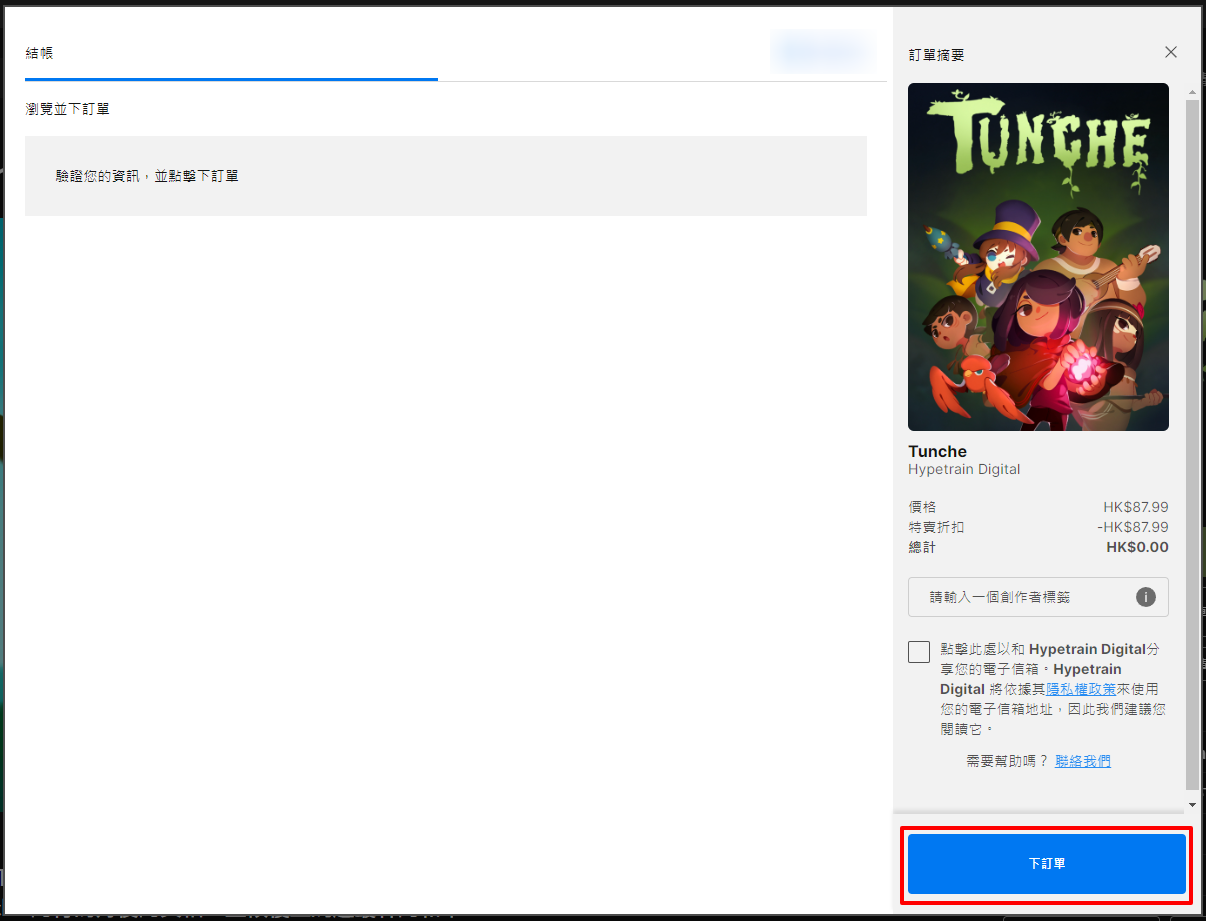The height and width of the screenshot is (921, 1206).
Task: Click the 聯絡我們 contact us link
Action: [1083, 761]
